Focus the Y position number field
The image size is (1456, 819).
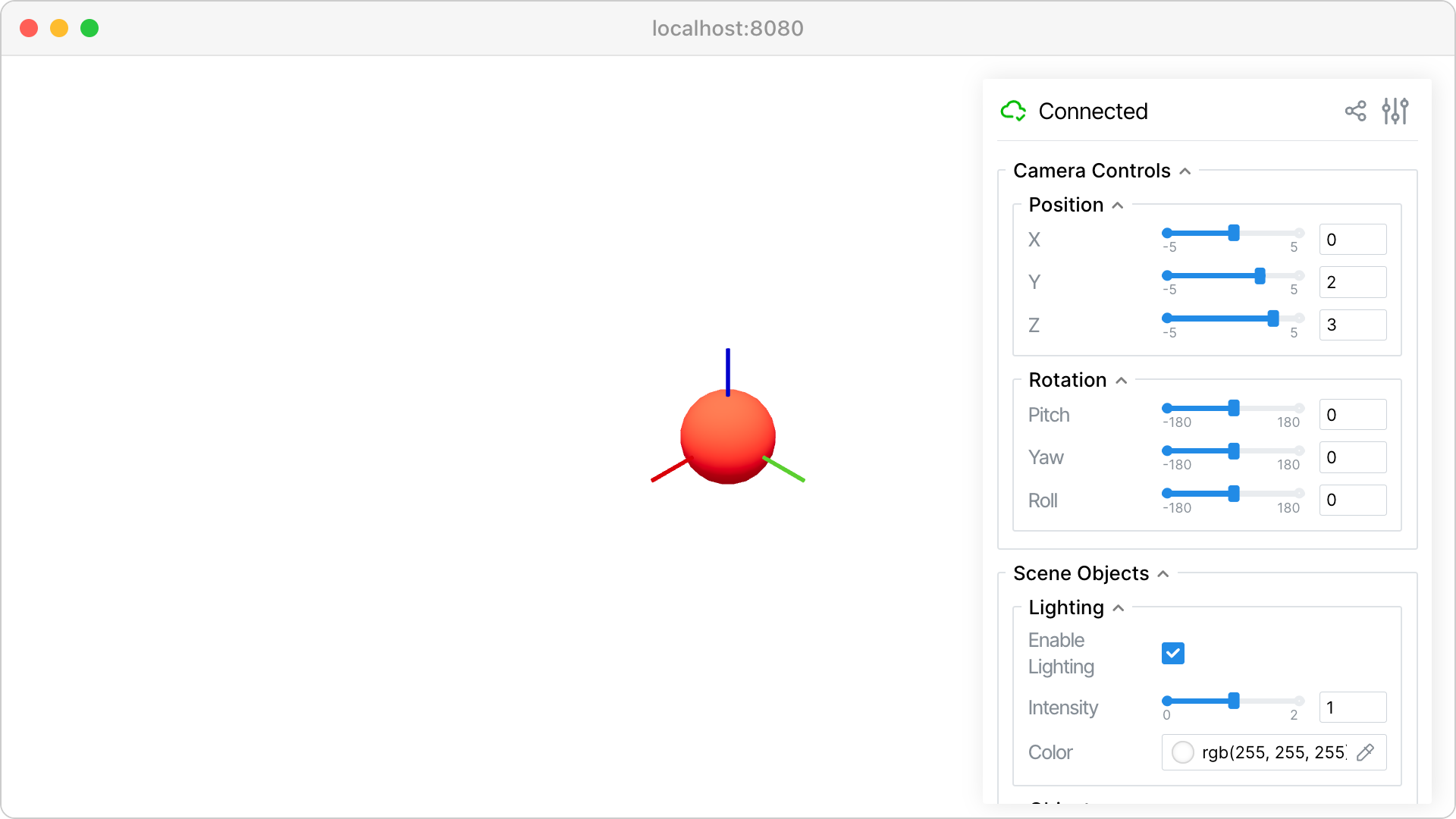tap(1353, 282)
